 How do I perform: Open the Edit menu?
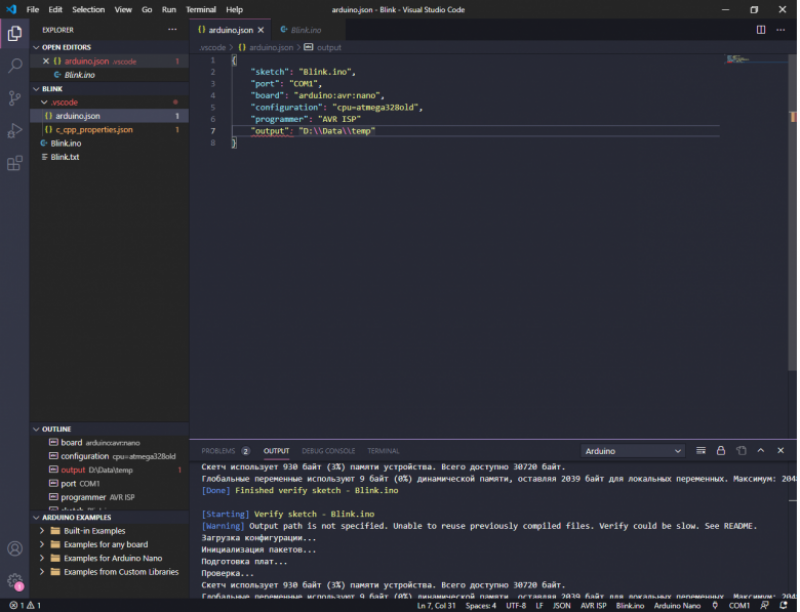click(55, 9)
